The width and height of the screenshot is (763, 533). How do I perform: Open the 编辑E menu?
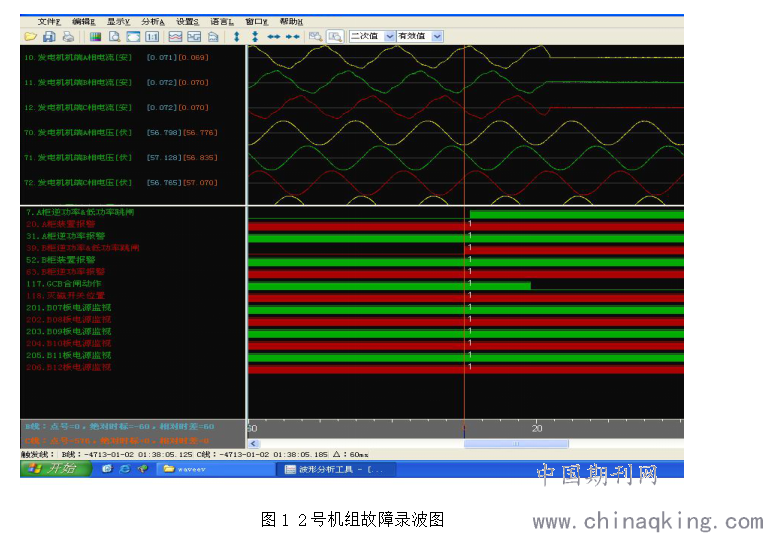(x=84, y=21)
